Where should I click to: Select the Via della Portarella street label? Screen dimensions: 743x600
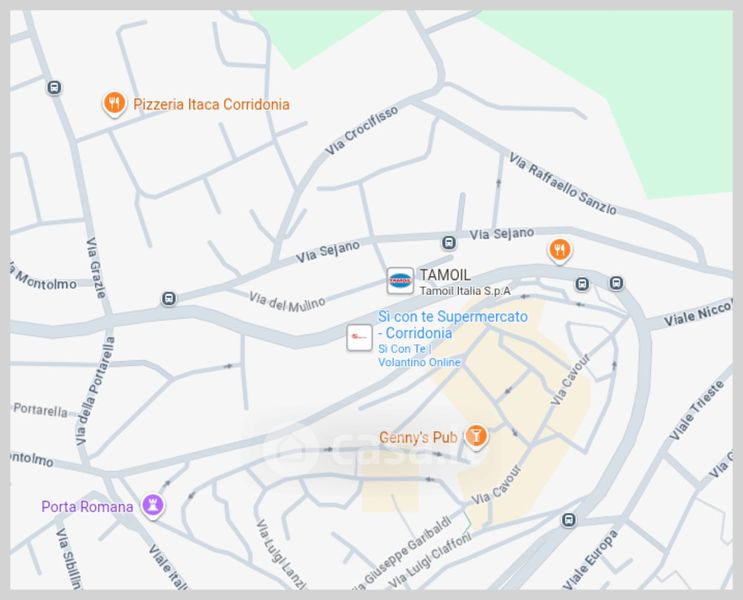coord(96,391)
